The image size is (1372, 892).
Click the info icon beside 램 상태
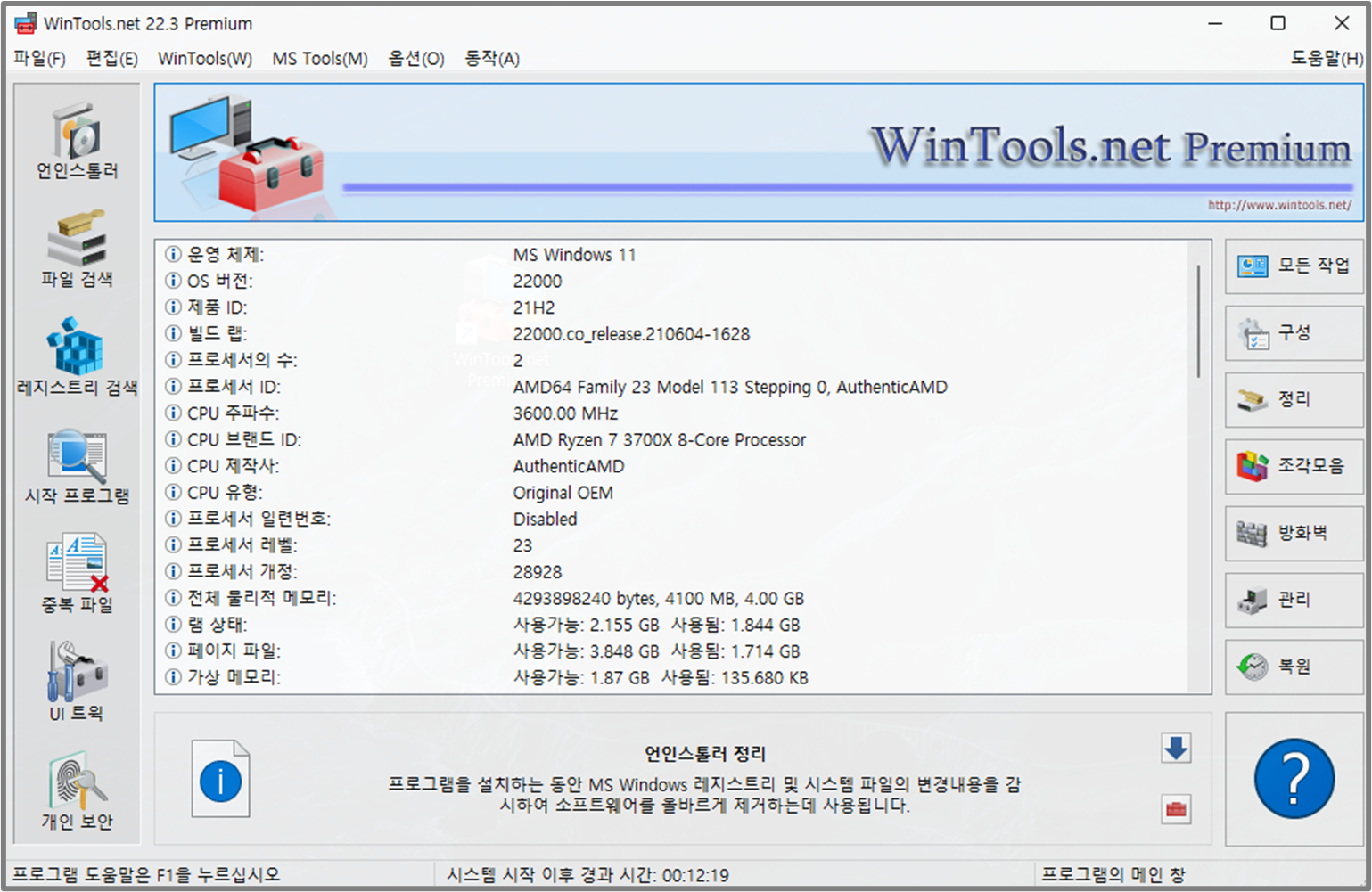pos(174,625)
